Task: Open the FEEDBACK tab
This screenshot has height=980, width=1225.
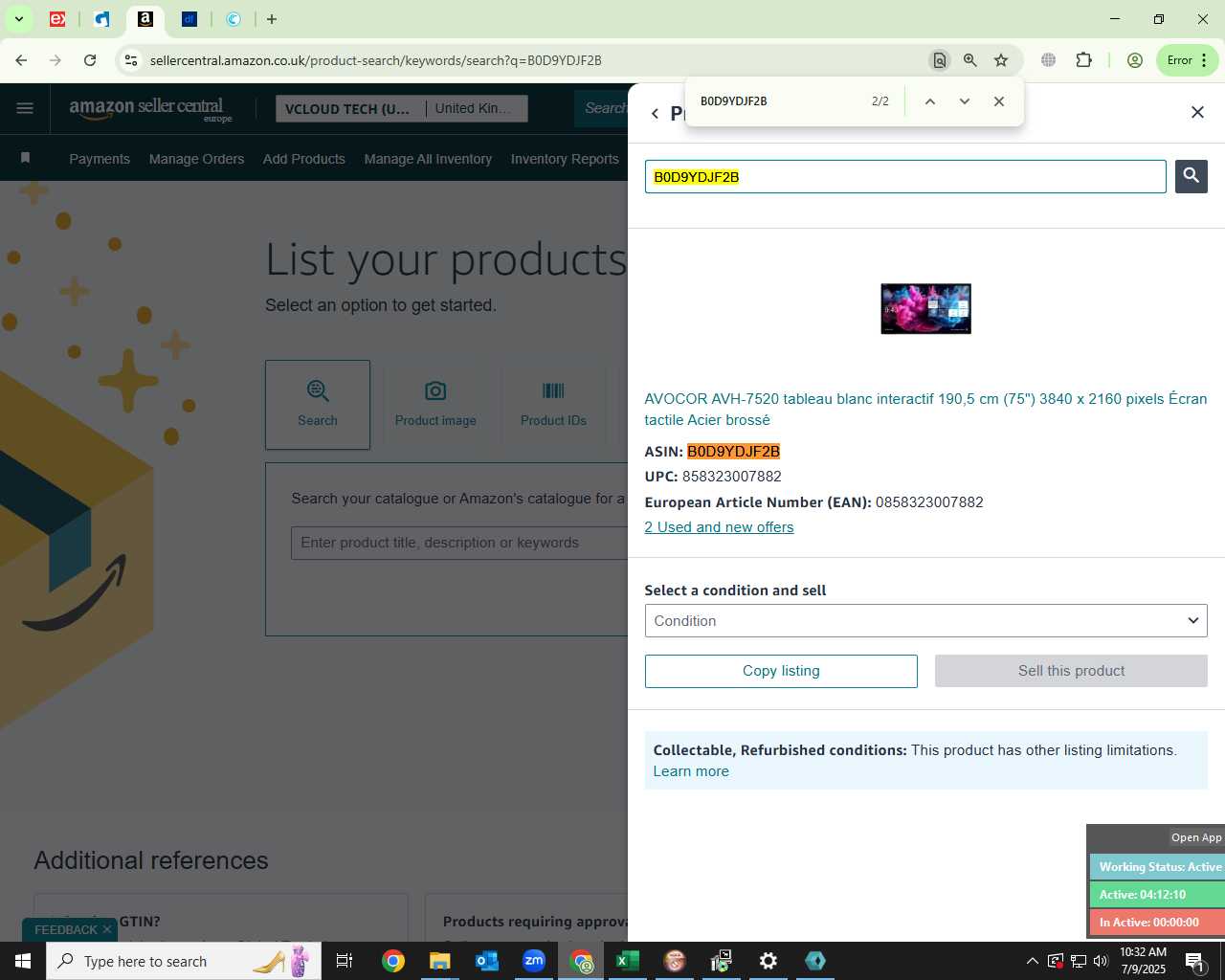Action: [65, 929]
